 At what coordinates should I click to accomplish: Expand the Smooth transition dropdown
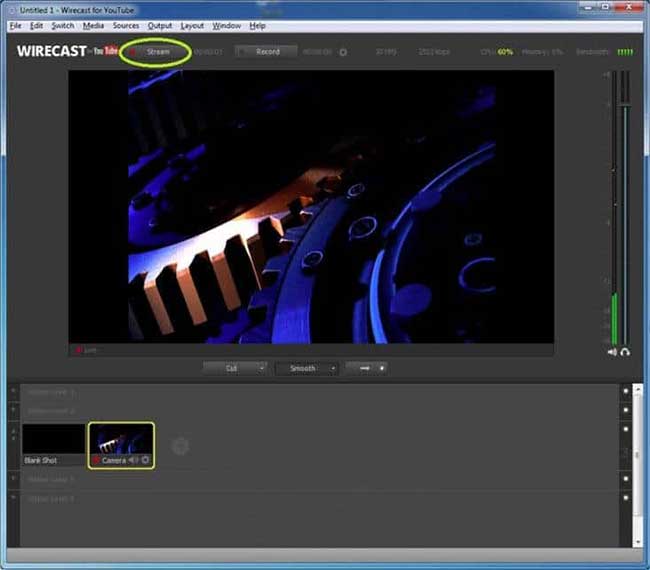tap(307, 368)
